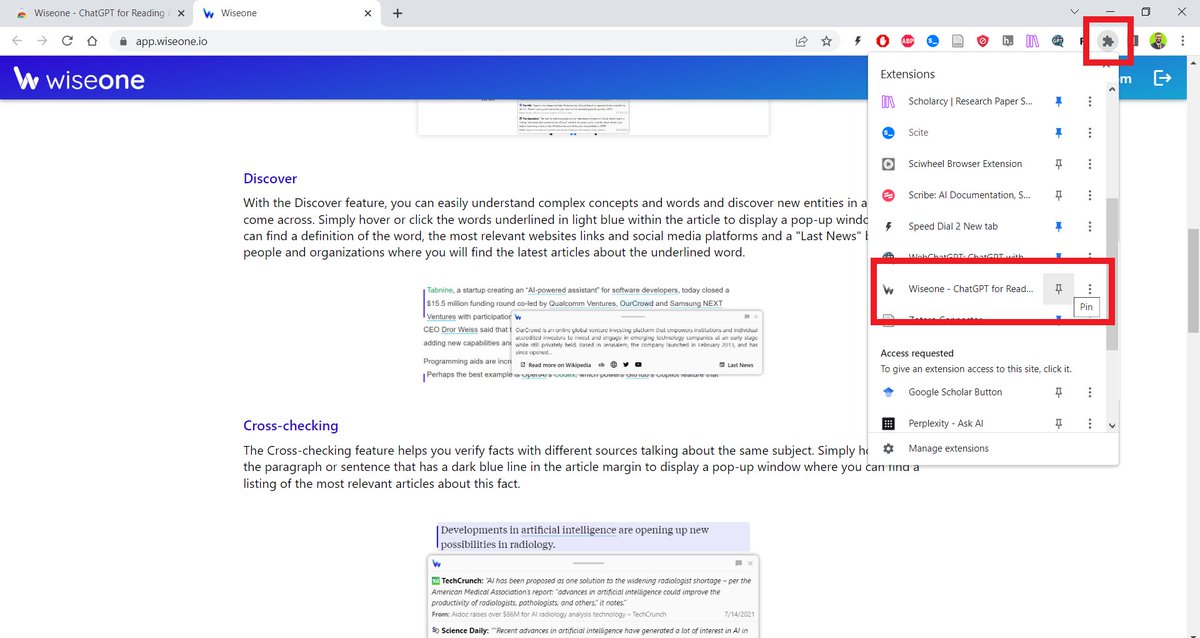Pin the Sciwheel Browser Extension

click(x=1058, y=164)
